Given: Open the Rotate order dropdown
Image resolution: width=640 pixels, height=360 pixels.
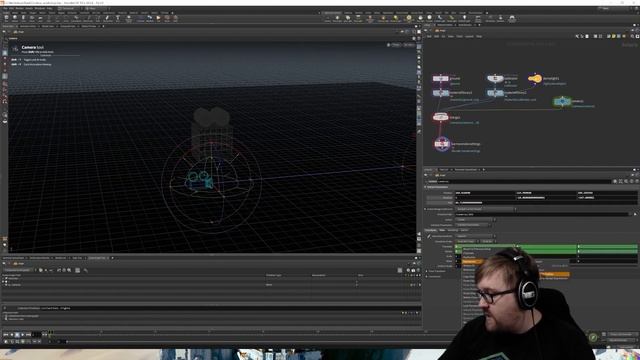Looking at the screenshot, I should click(488, 241).
